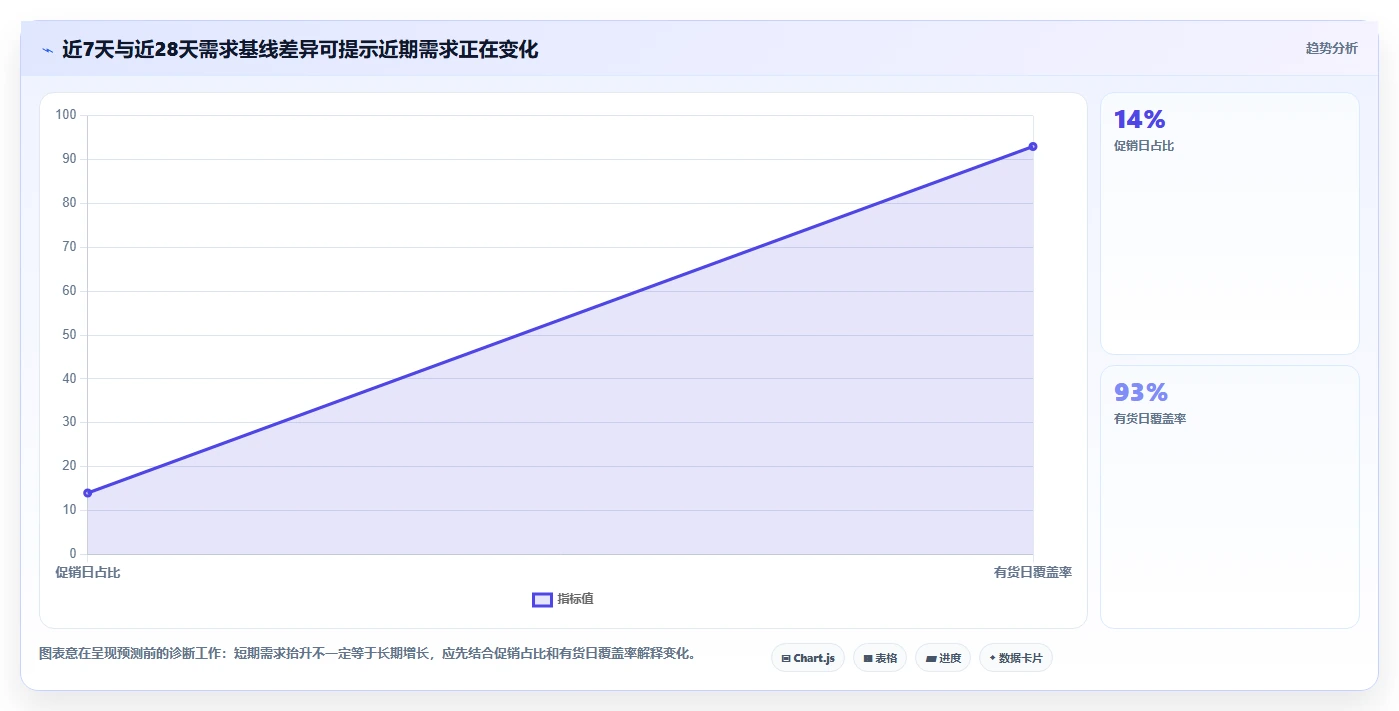Screen dimensions: 1399x711
Task: Click the icon on the Chart.js chip
Action: point(786,658)
